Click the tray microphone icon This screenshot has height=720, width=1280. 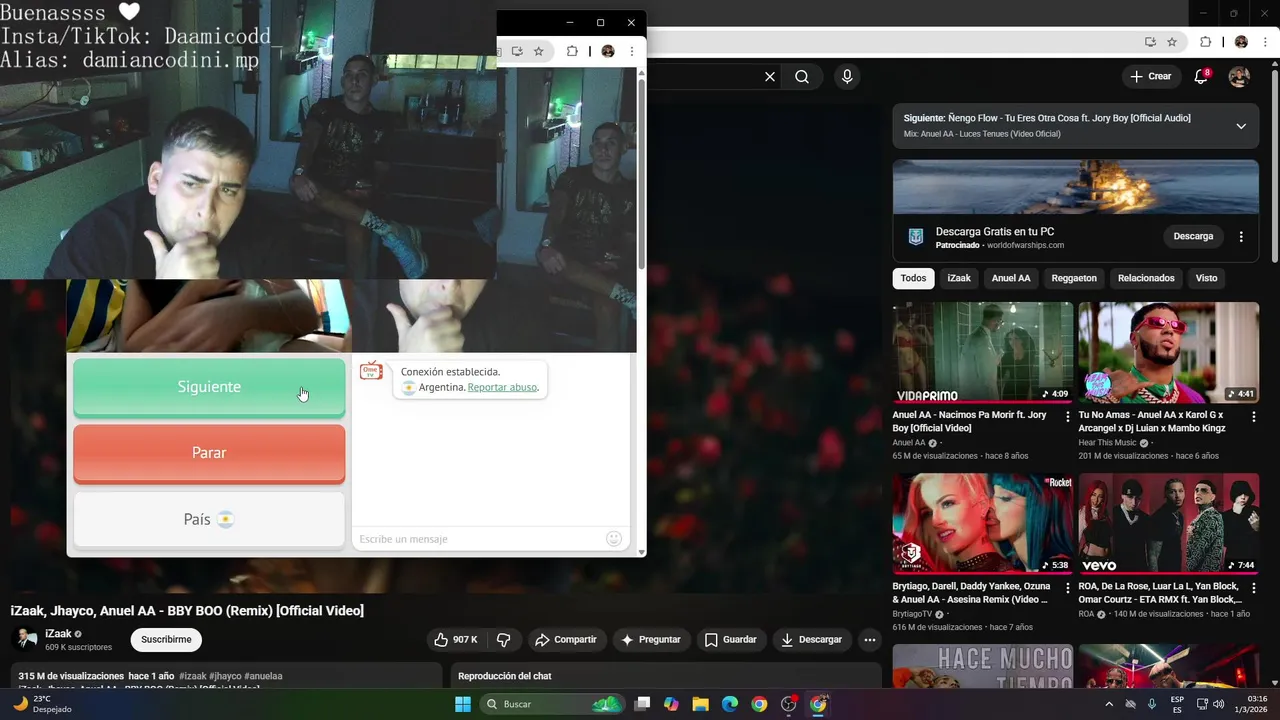1152,704
